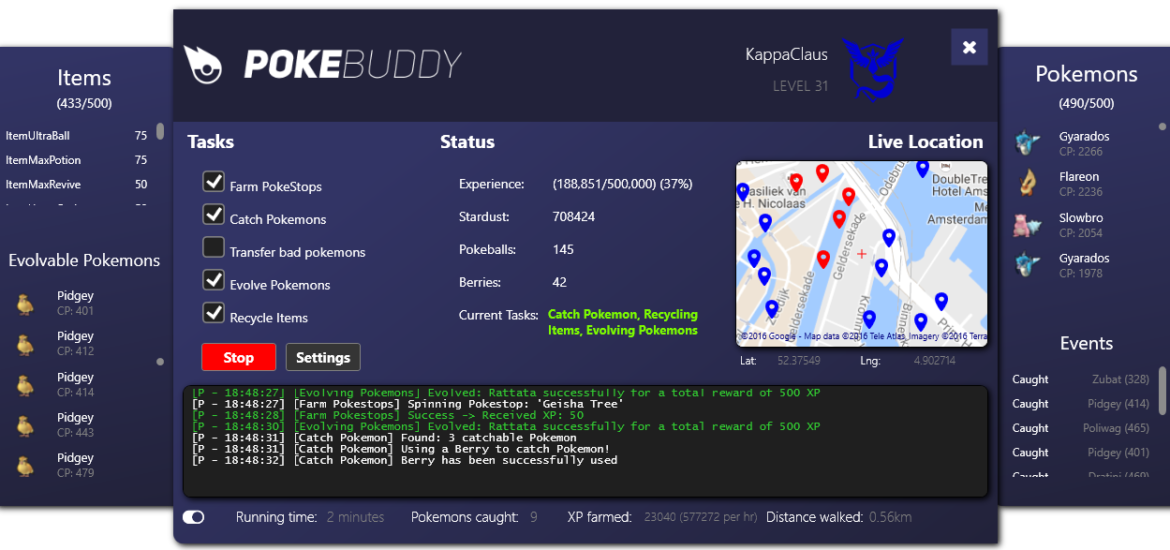Click the Caught Pidgey (414) event
Viewport: 1170px width, 550px height.
click(1080, 404)
